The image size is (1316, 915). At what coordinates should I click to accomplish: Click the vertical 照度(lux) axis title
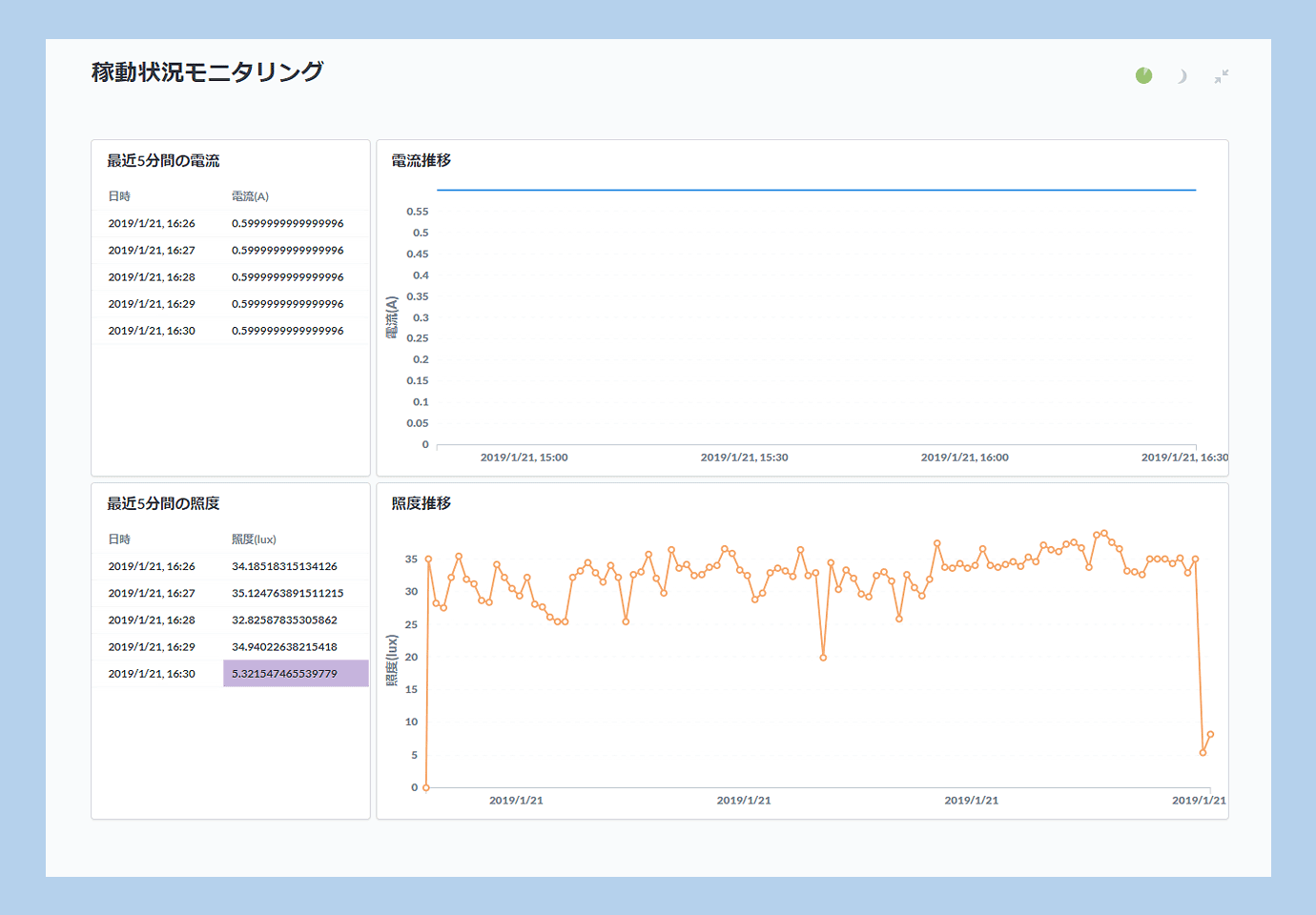392,661
